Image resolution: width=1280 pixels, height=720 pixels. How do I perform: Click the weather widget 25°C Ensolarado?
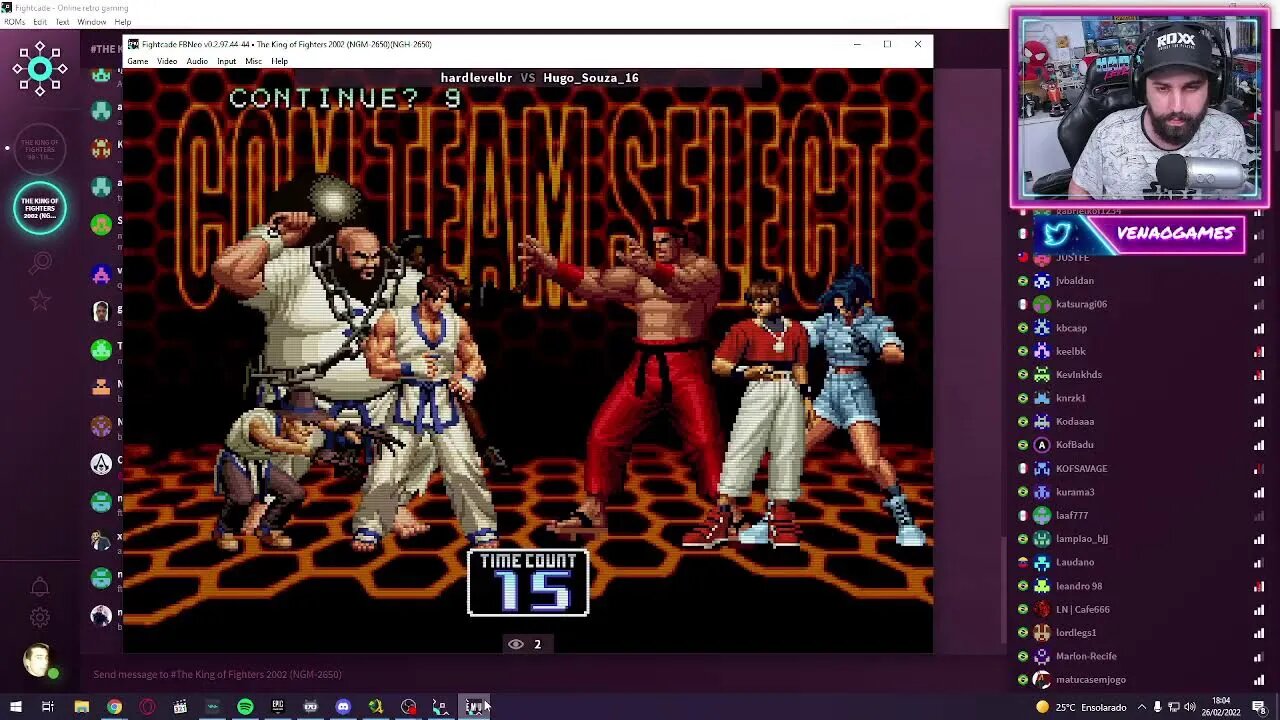pos(1083,707)
